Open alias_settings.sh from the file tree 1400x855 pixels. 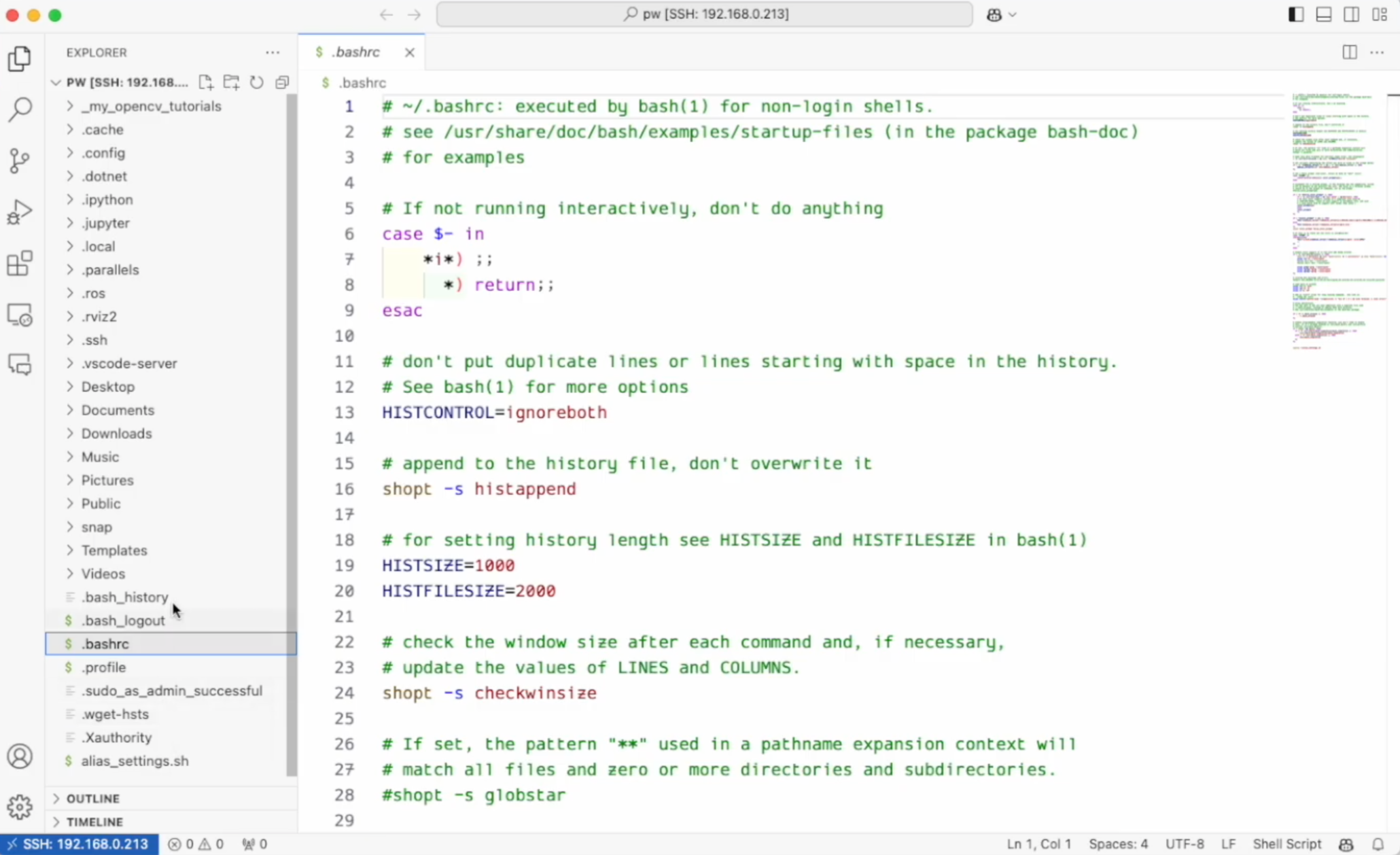coord(135,761)
